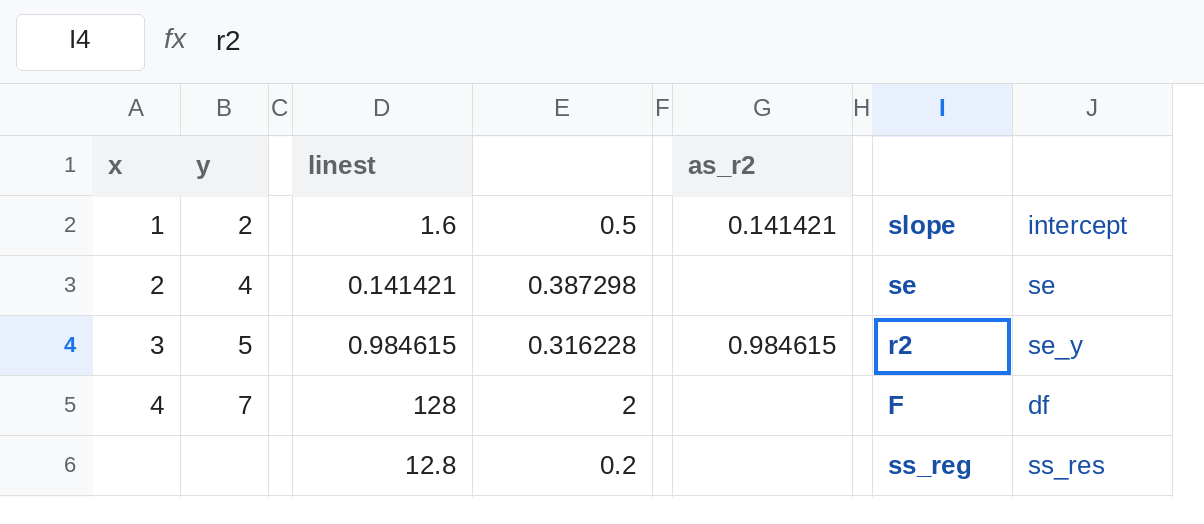Click cell B5 with value 7
Viewport: 1204px width, 524px height.
coord(224,405)
